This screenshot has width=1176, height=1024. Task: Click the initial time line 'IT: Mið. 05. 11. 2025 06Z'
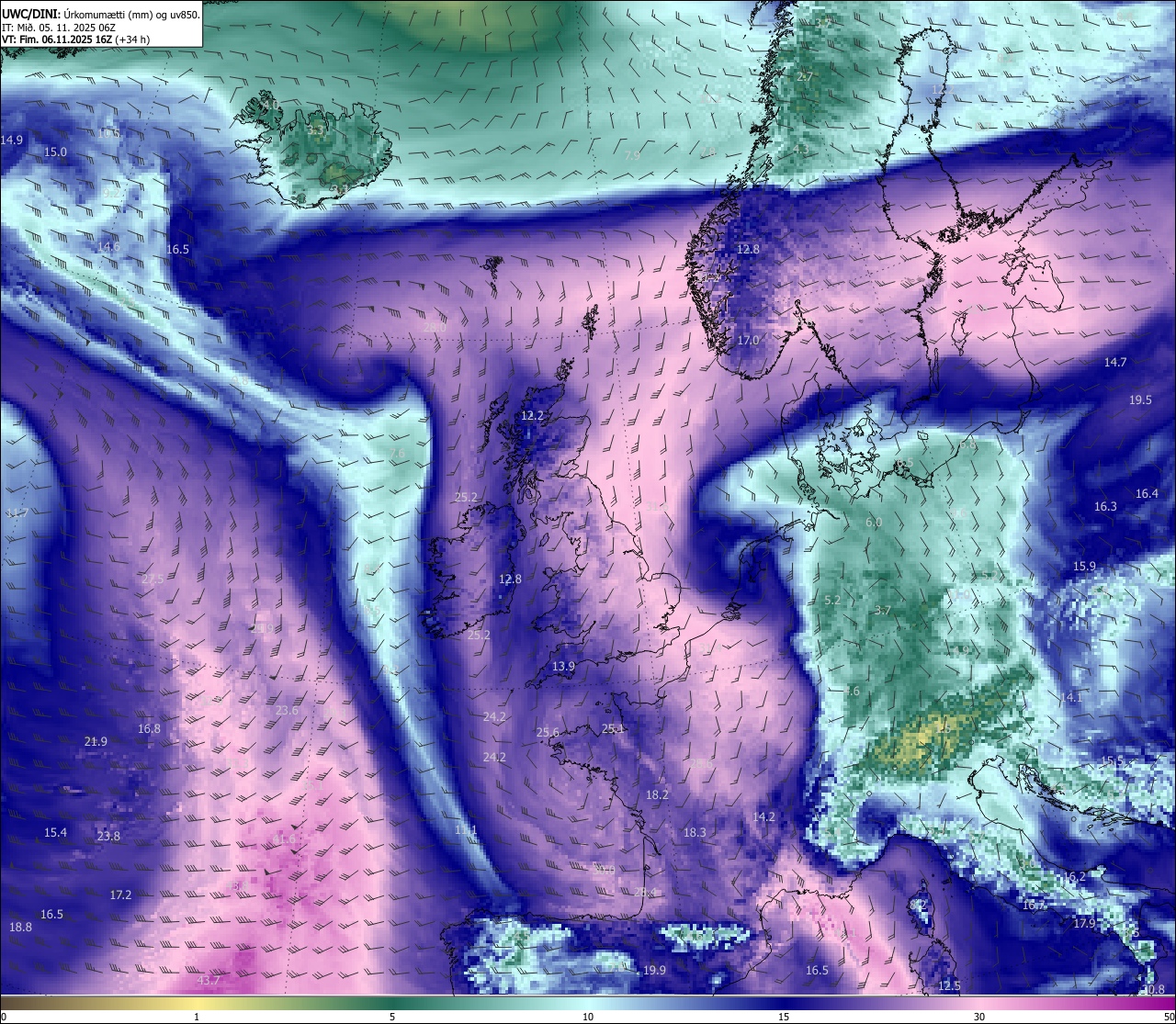pos(58,28)
